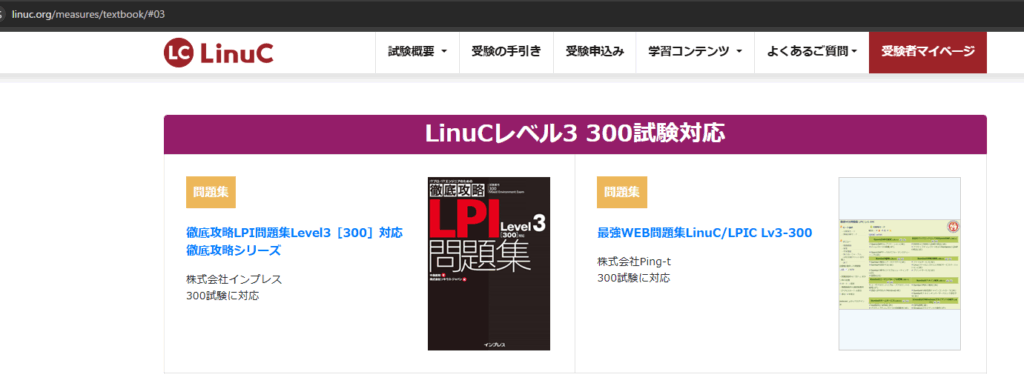Go to 受験の手引き page
This screenshot has width=1024, height=386.
click(506, 52)
